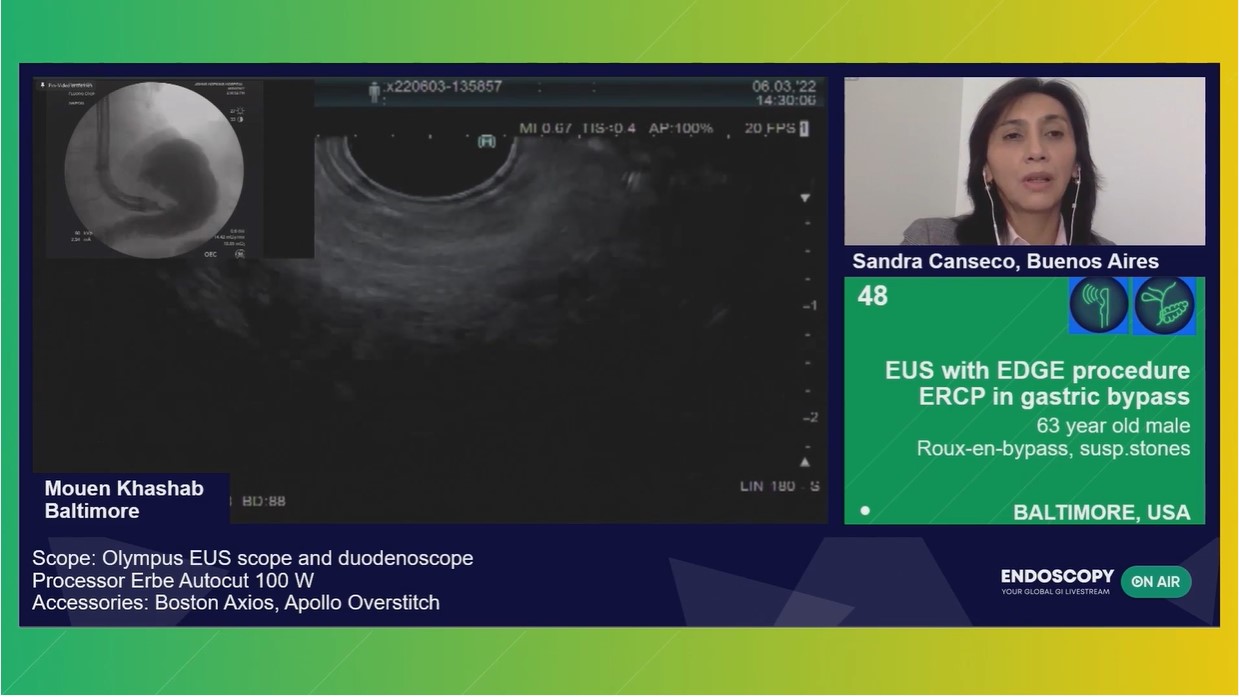The image size is (1239, 697).
Task: Toggle the AP:100% acoustic power indicator
Action: (x=681, y=128)
